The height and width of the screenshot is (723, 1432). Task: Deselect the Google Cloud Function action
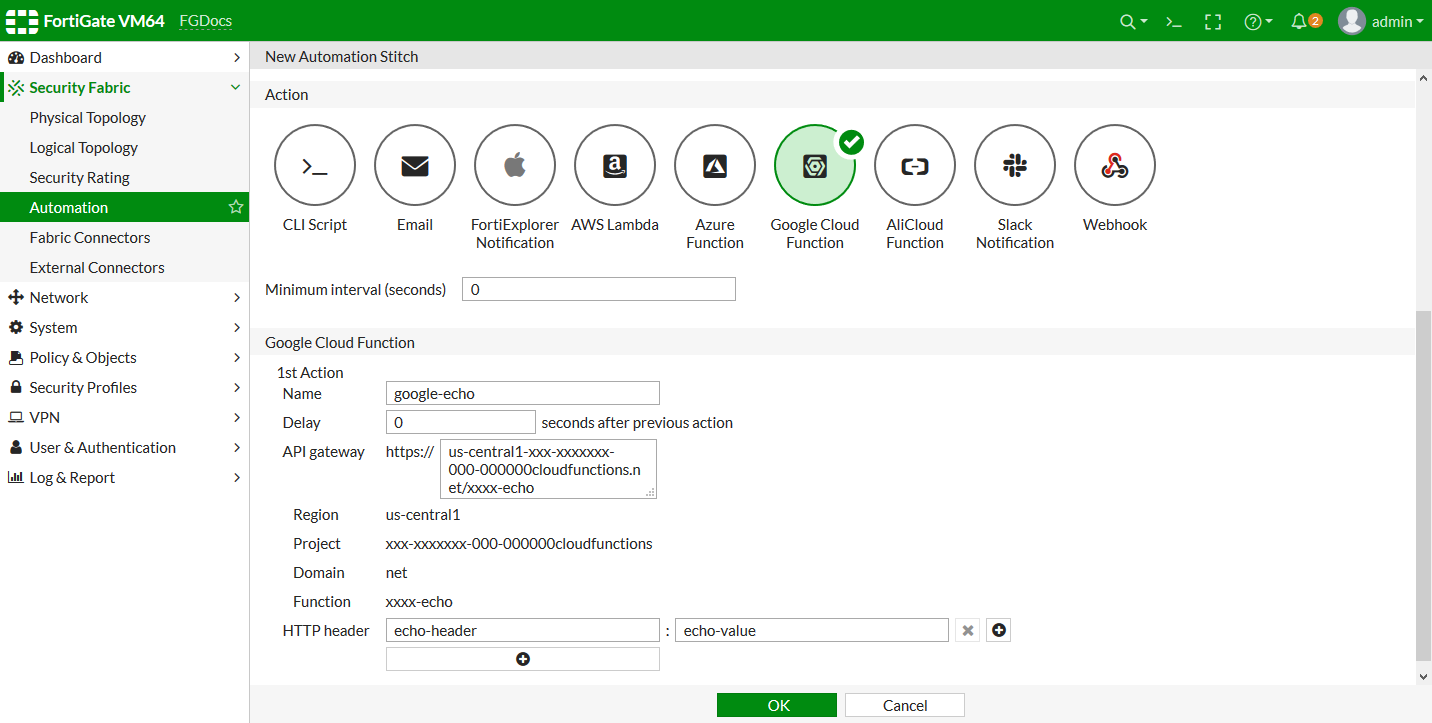(x=815, y=166)
